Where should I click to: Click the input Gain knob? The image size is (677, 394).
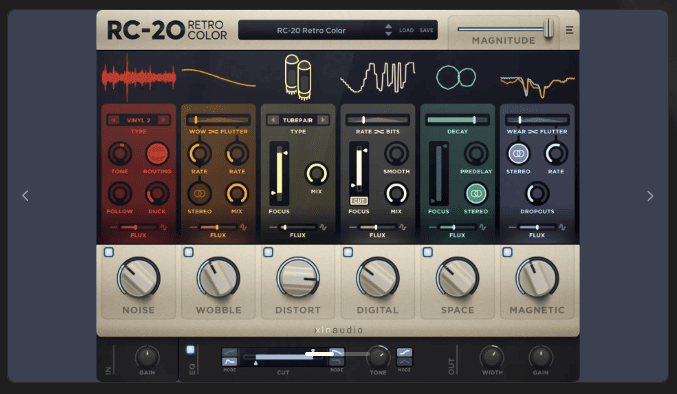(x=147, y=357)
